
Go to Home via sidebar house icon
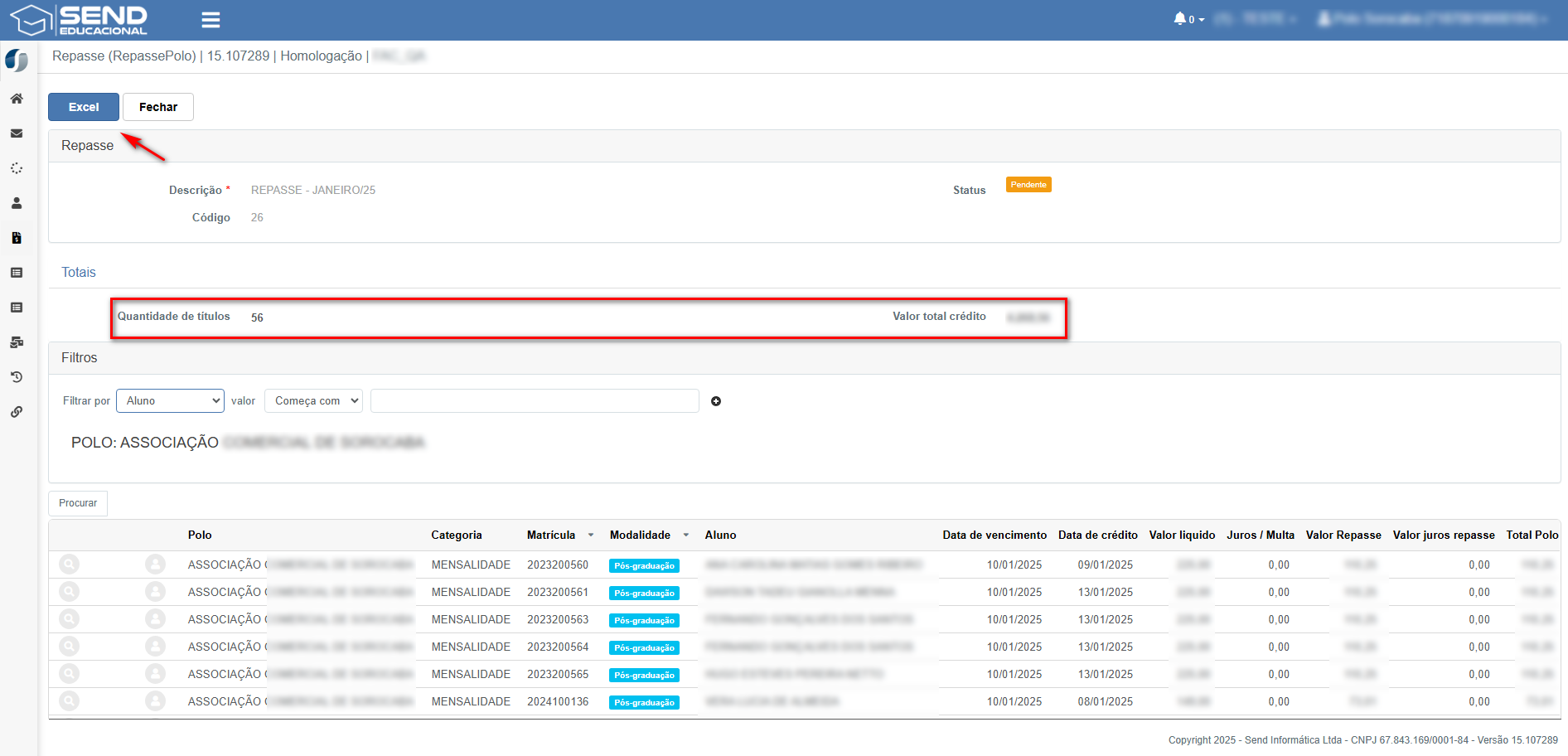17,99
